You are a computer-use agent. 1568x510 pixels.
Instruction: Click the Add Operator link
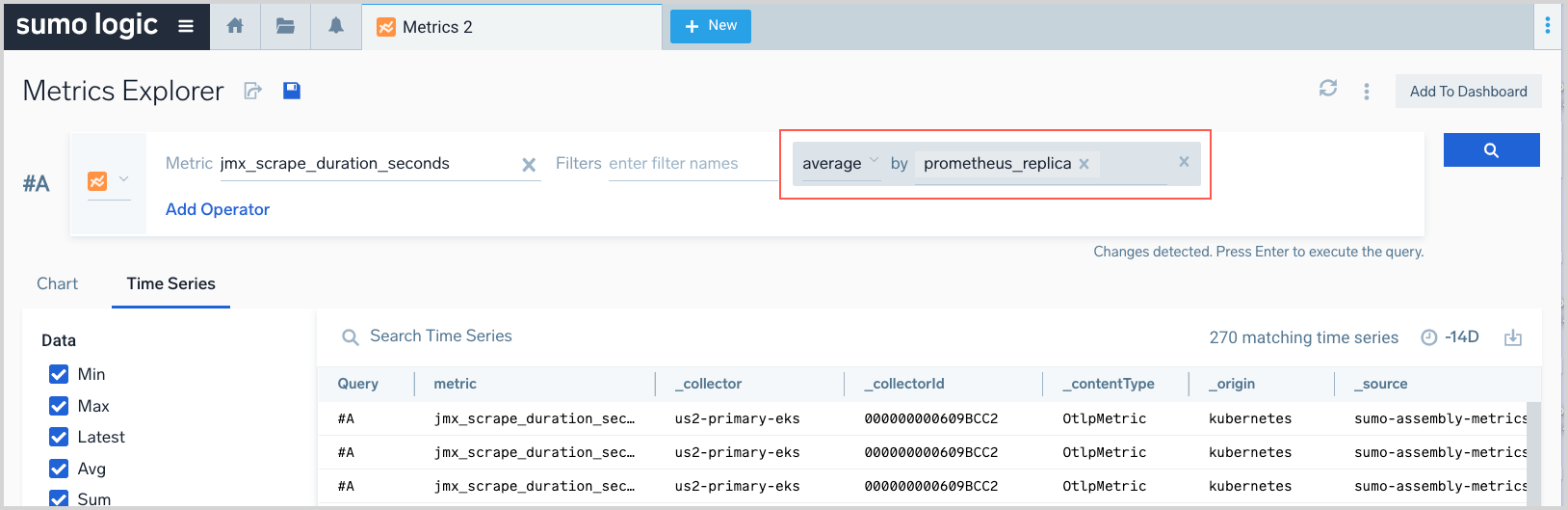(218, 209)
